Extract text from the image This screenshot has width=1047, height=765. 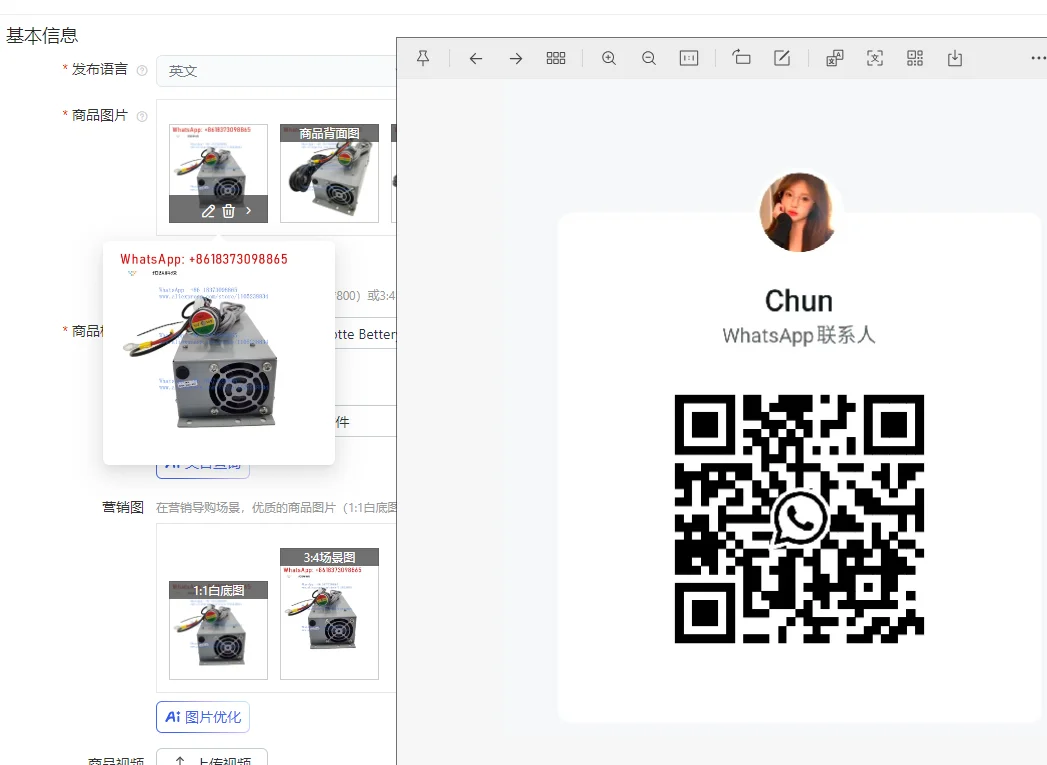click(875, 58)
